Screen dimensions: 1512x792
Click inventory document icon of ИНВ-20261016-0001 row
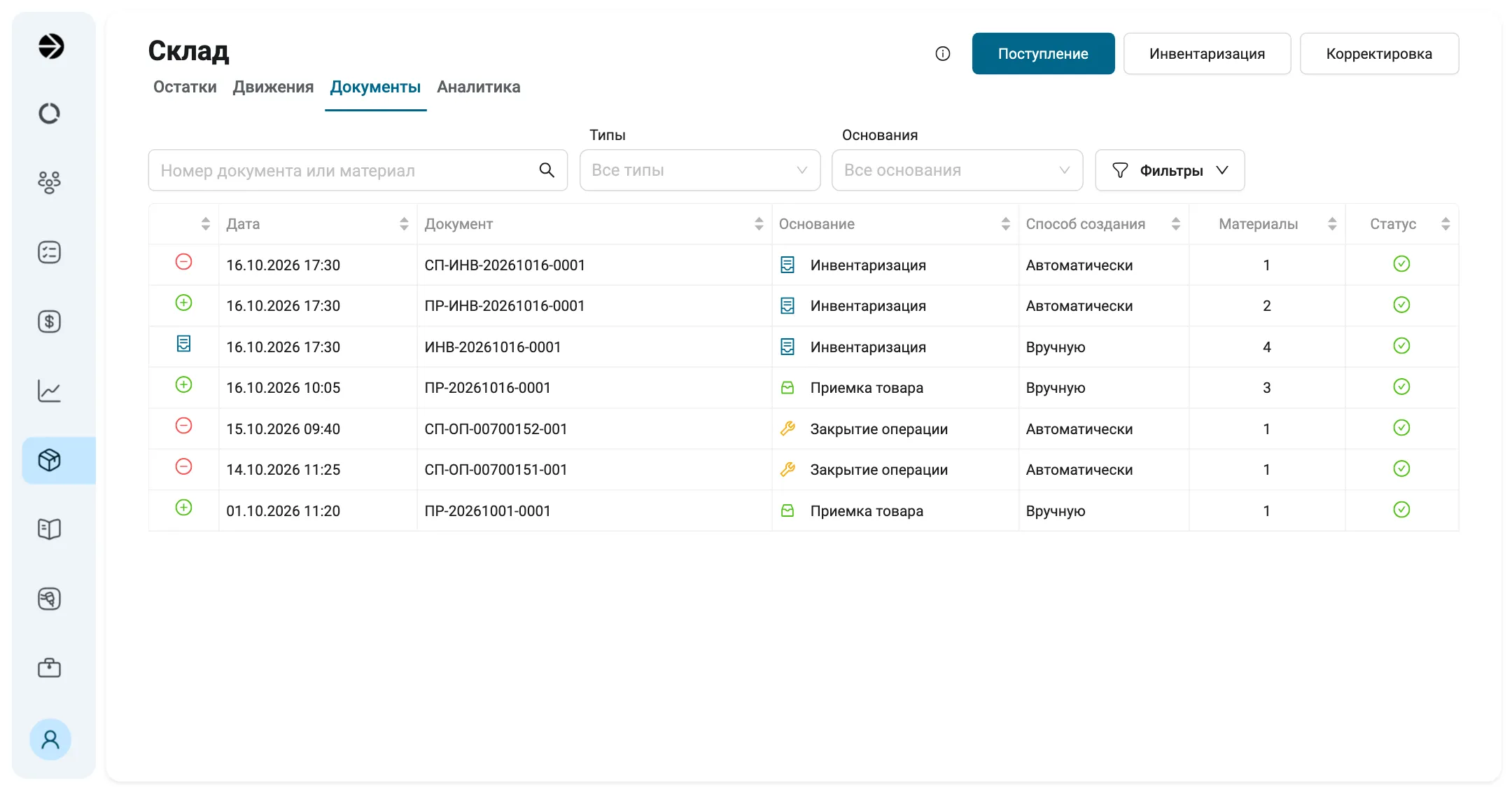pos(183,344)
